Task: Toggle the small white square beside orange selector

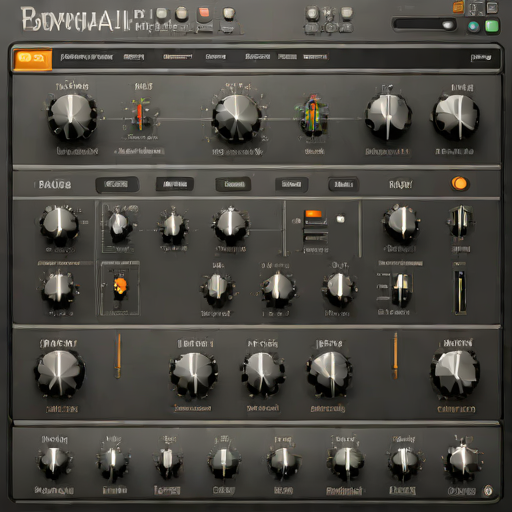Action: click(x=340, y=219)
